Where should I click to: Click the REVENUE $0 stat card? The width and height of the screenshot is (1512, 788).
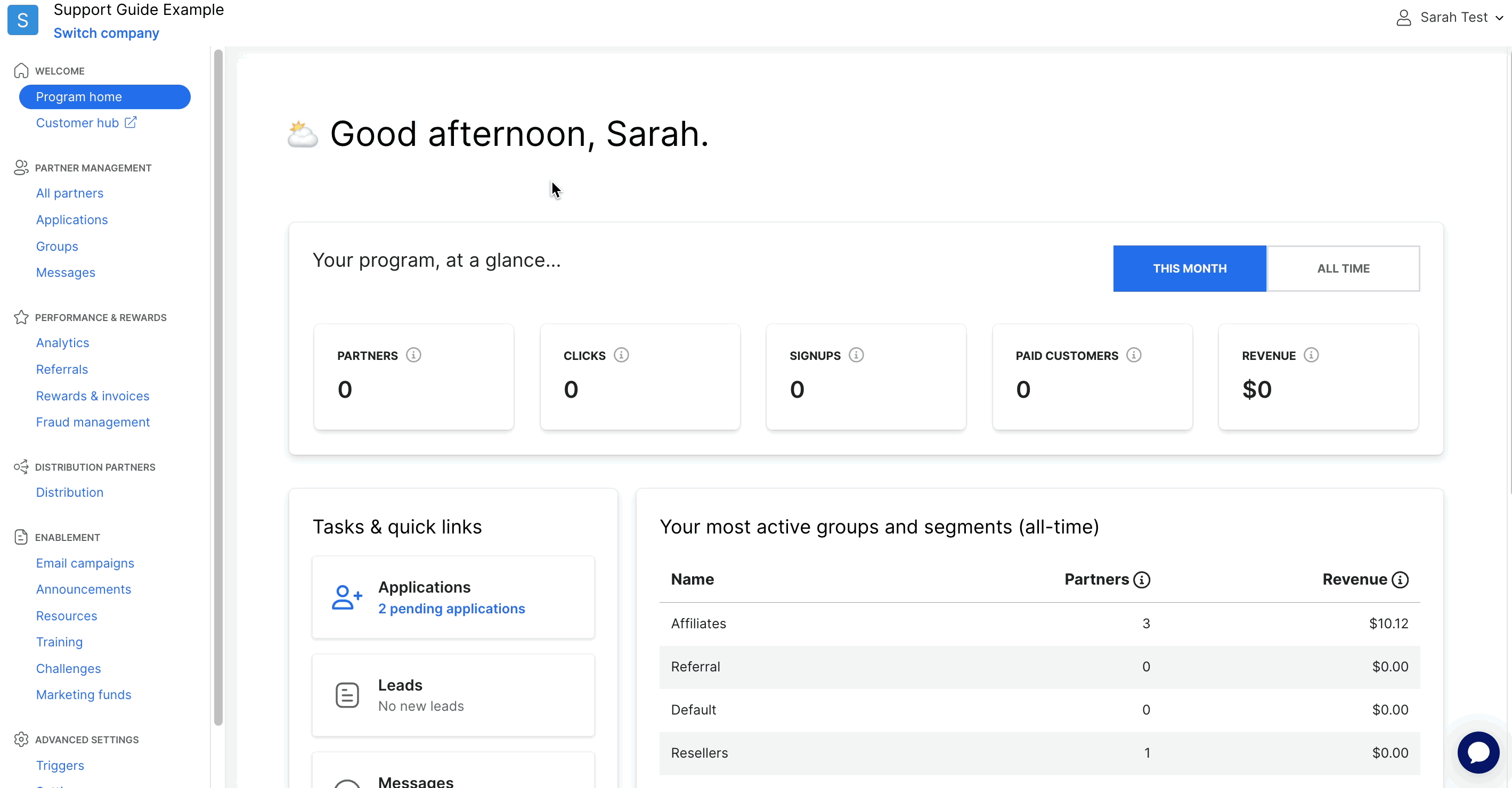[x=1318, y=376]
